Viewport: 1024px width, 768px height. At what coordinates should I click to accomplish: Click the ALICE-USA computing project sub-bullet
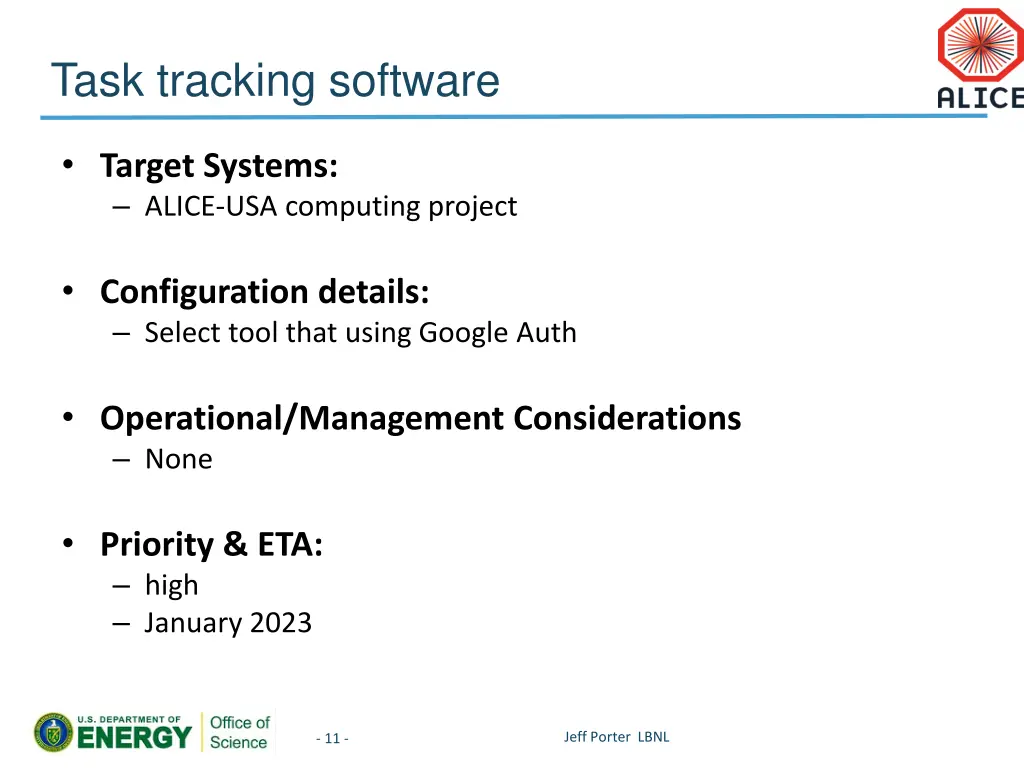(x=330, y=206)
